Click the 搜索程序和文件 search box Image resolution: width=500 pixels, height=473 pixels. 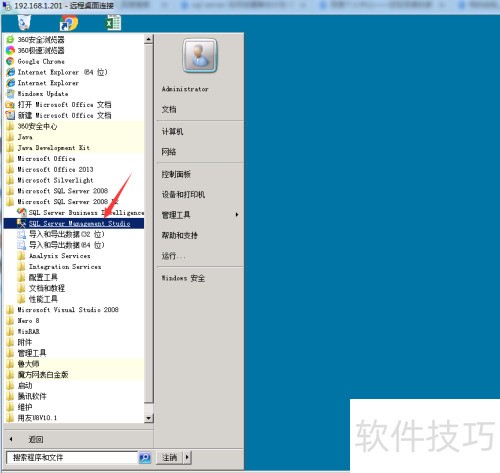pos(72,457)
